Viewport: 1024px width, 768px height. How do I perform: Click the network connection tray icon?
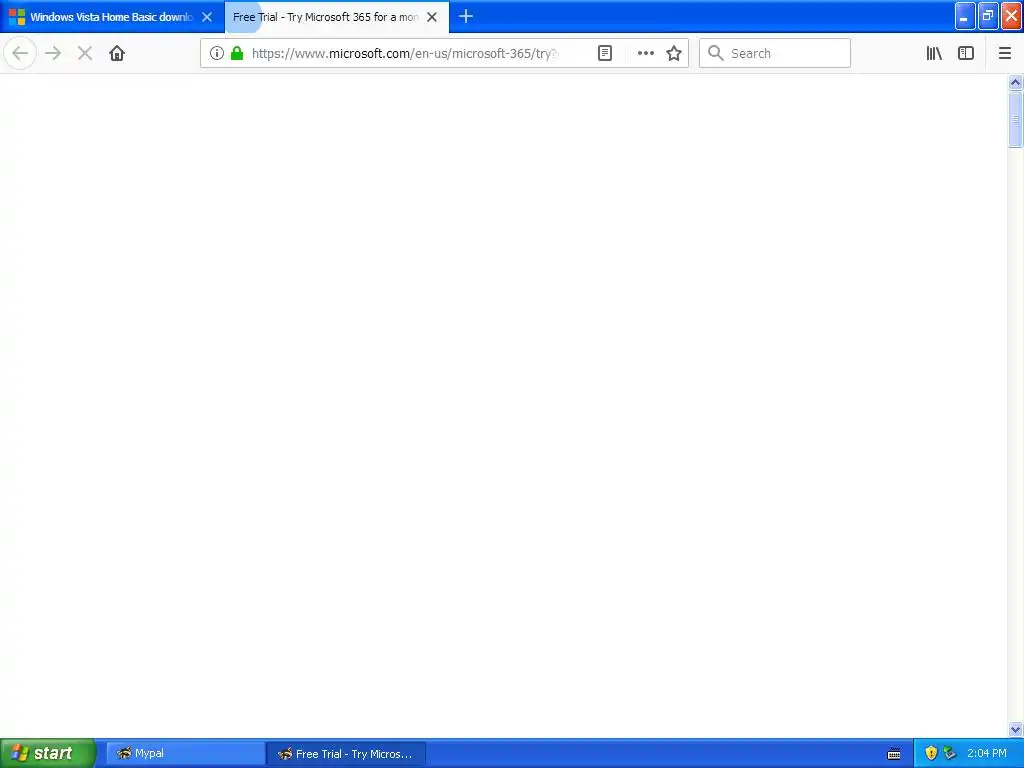(x=950, y=753)
